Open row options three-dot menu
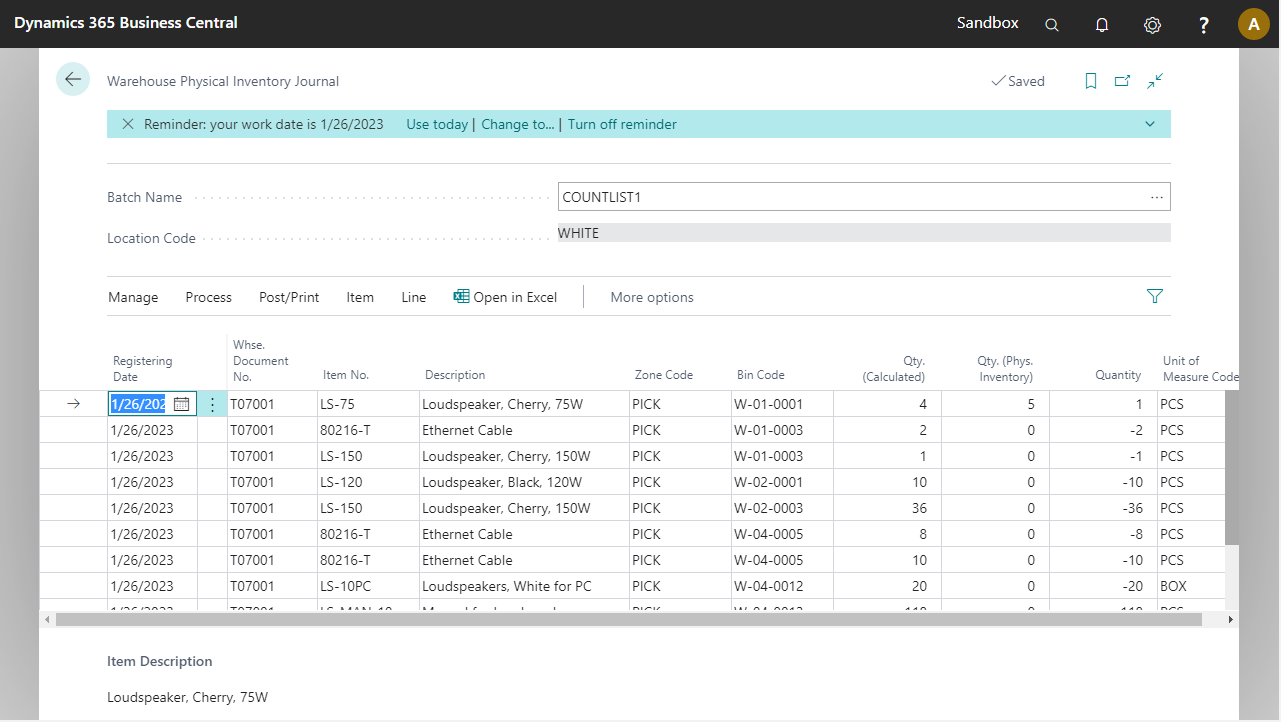 (x=212, y=404)
